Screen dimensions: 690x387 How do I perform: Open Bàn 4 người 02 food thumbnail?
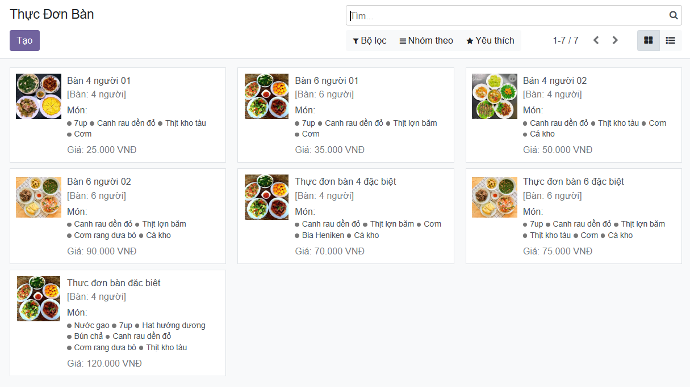(x=494, y=96)
